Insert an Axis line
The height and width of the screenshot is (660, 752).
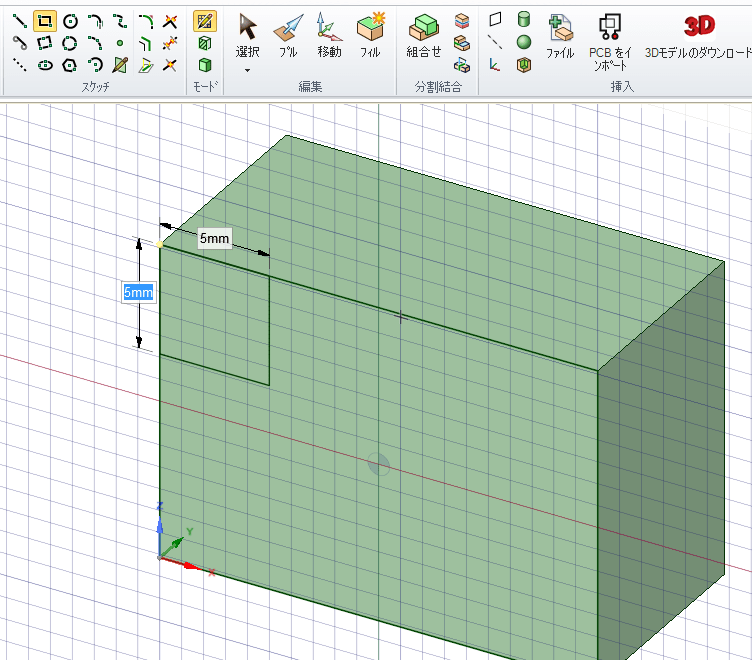pyautogui.click(x=495, y=42)
